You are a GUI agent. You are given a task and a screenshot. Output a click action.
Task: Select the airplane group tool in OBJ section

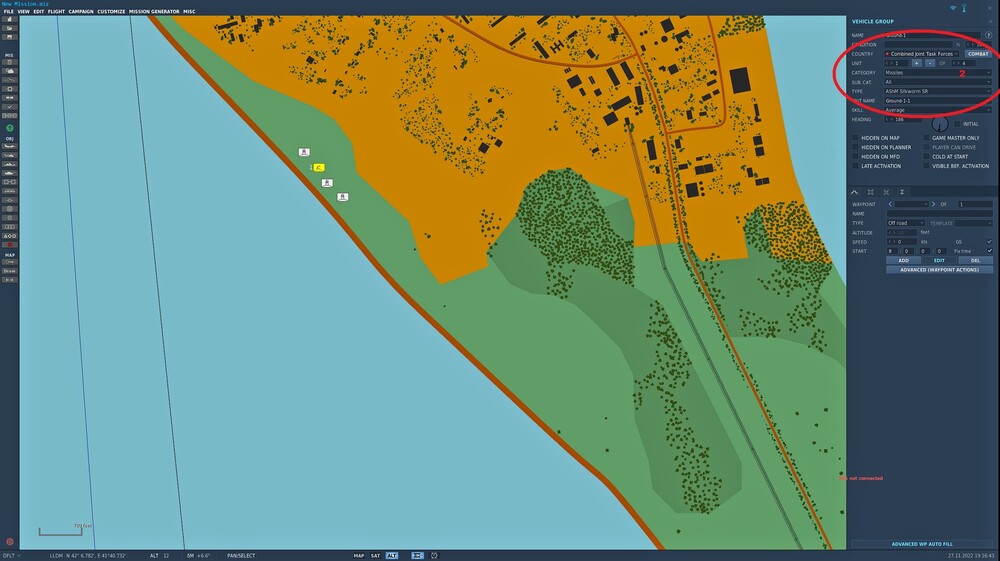(x=10, y=146)
